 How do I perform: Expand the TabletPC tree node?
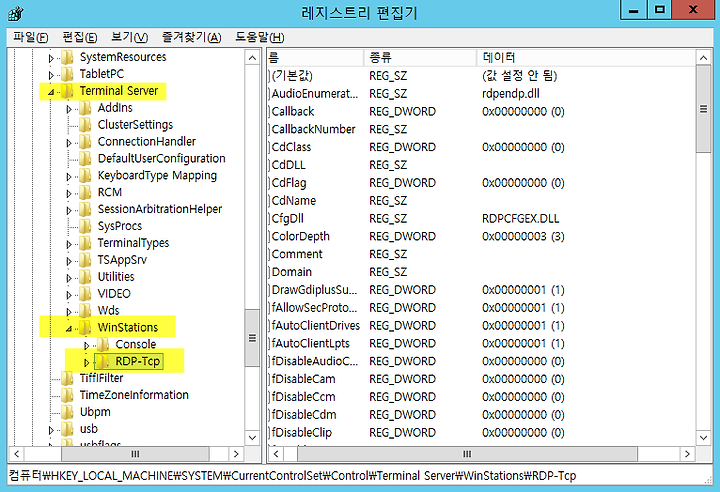[51, 75]
